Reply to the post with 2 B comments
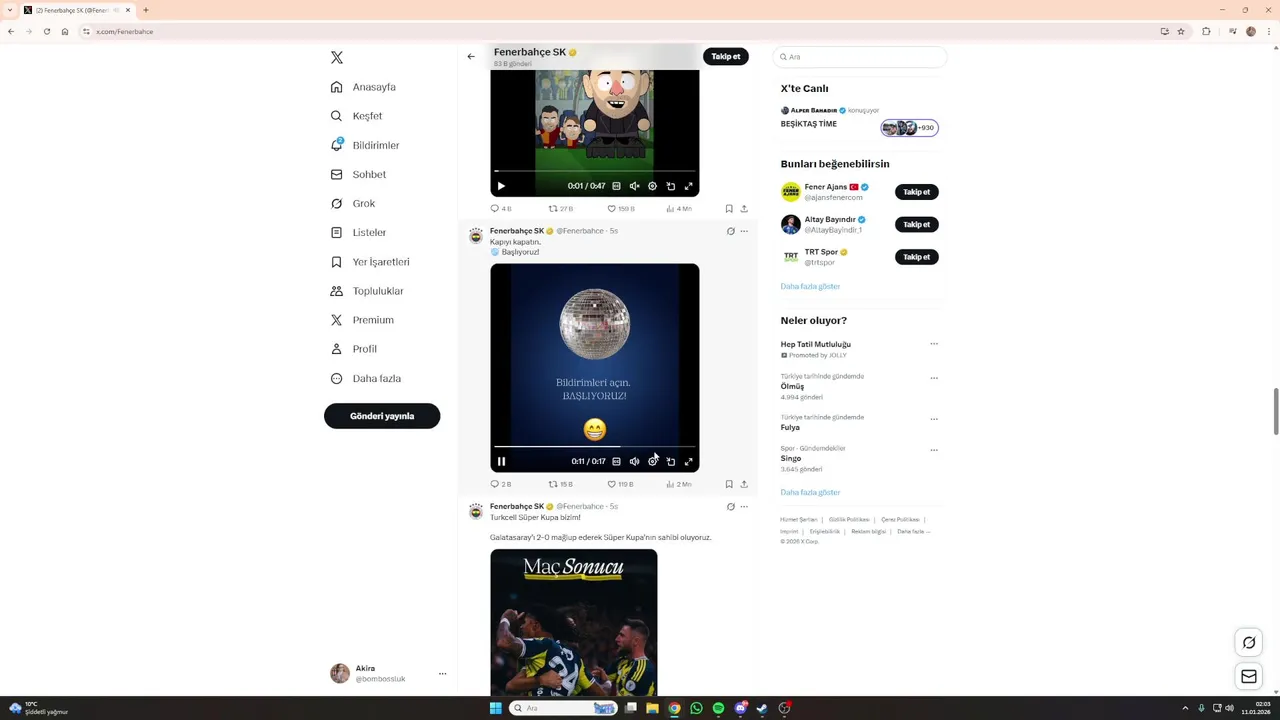 click(x=500, y=484)
